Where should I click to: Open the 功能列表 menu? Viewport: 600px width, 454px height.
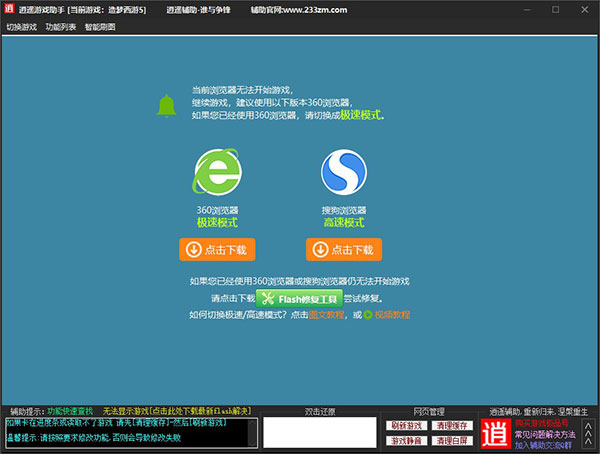coord(61,26)
